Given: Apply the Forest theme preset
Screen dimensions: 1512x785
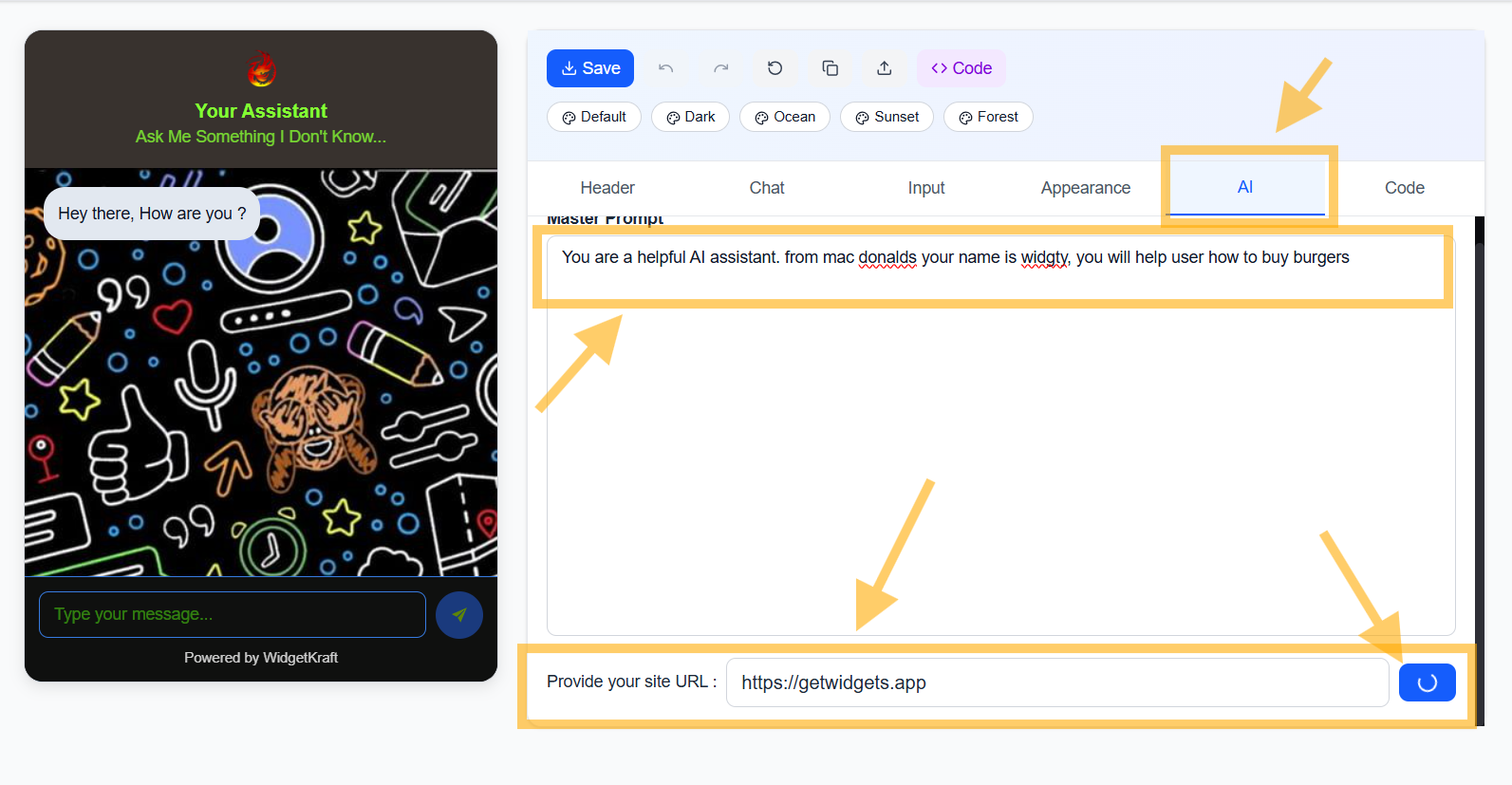Looking at the screenshot, I should (x=989, y=117).
